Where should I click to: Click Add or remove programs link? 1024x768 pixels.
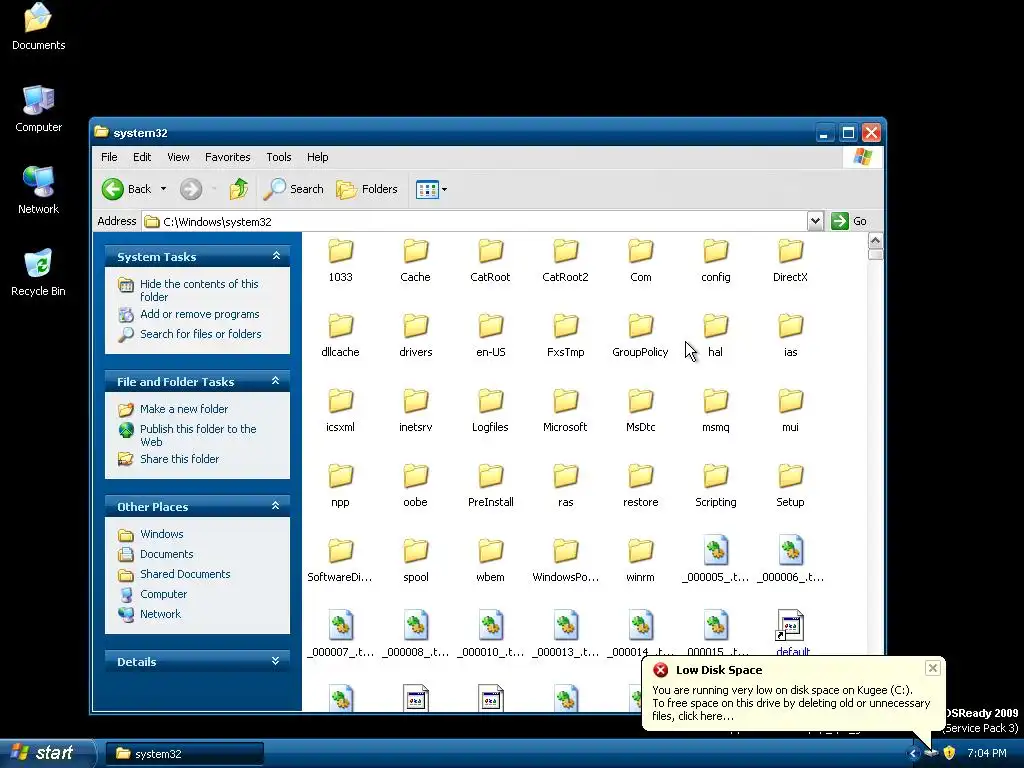pyautogui.click(x=199, y=314)
